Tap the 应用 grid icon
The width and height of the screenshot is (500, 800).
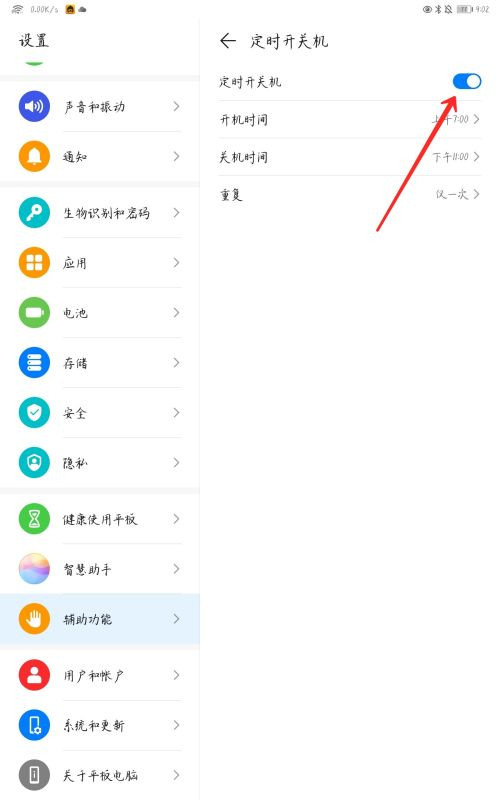click(34, 262)
